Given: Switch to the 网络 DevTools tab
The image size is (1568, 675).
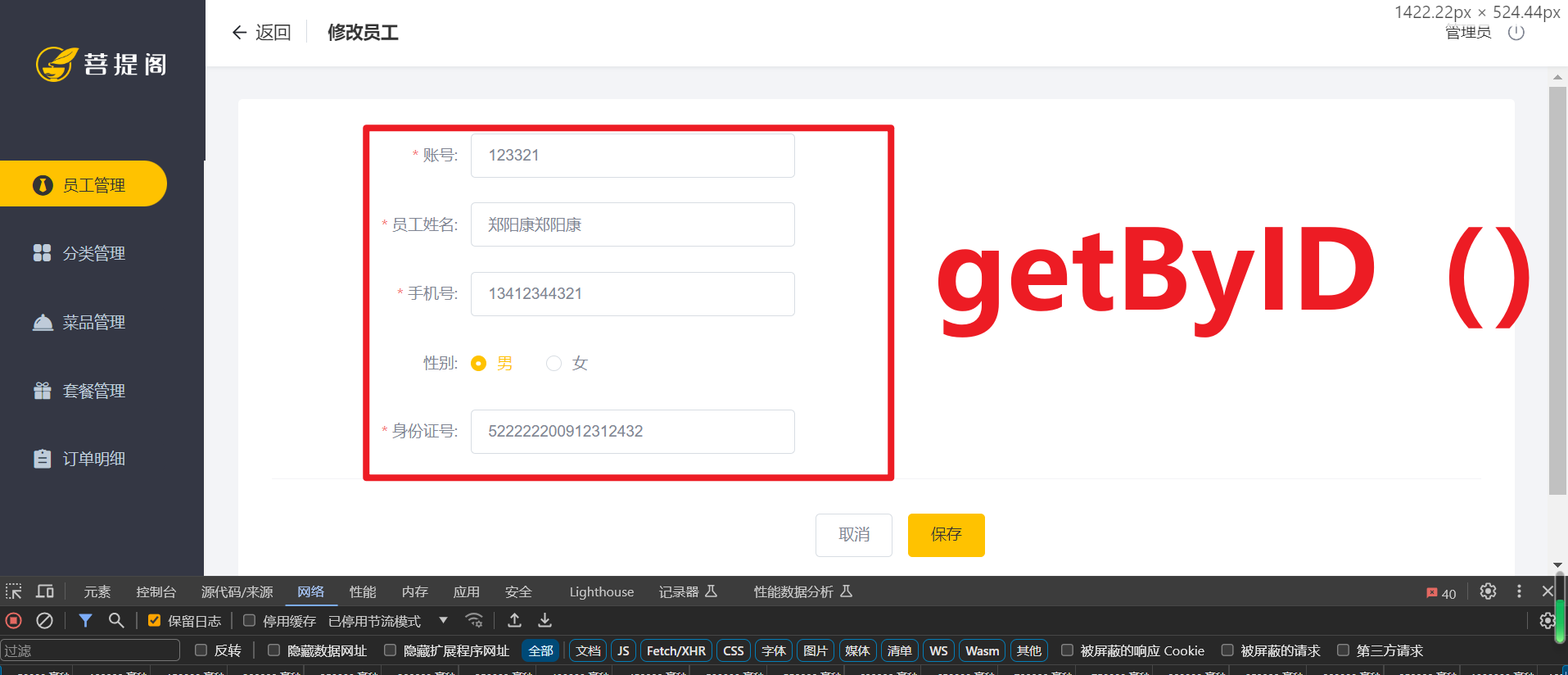Looking at the screenshot, I should (x=310, y=591).
